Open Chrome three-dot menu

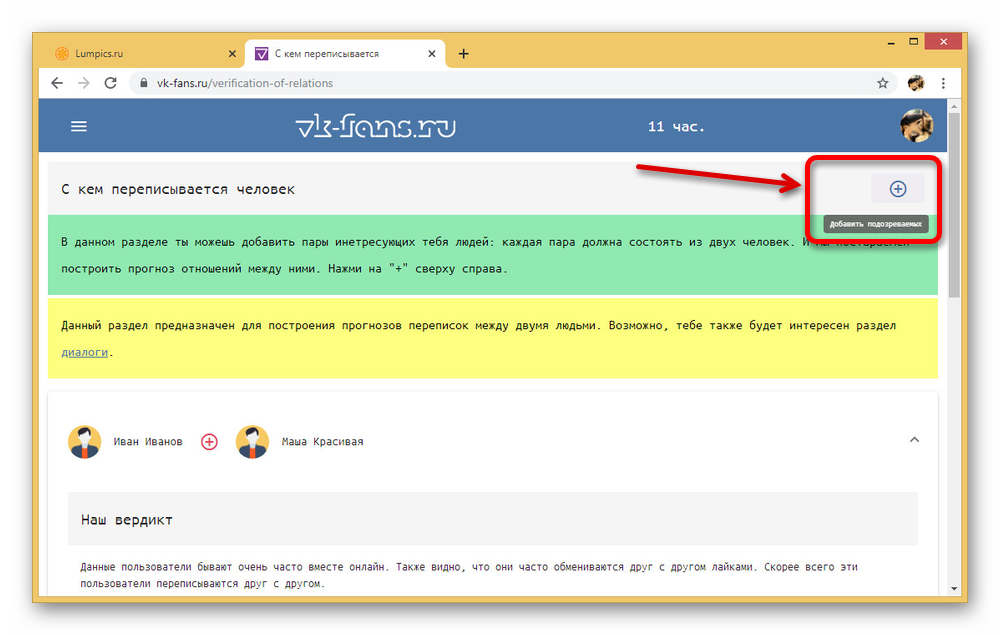coord(943,83)
